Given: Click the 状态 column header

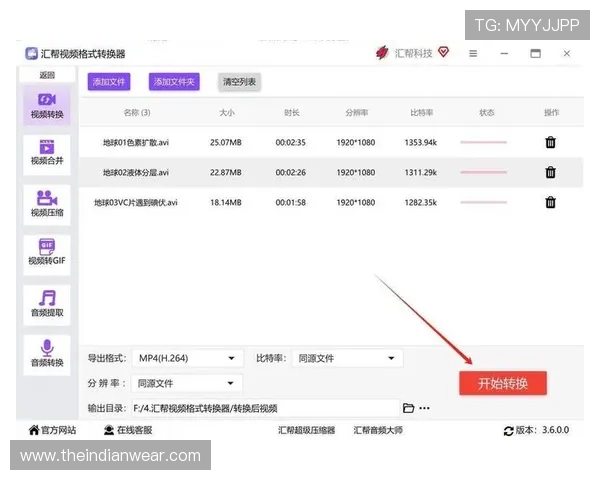Looking at the screenshot, I should click(486, 113).
